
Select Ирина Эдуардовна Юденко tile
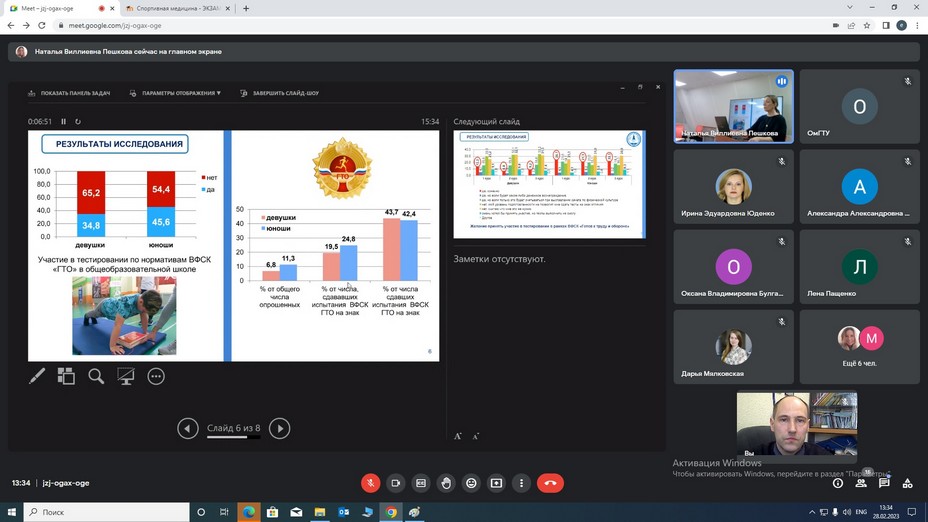click(733, 186)
